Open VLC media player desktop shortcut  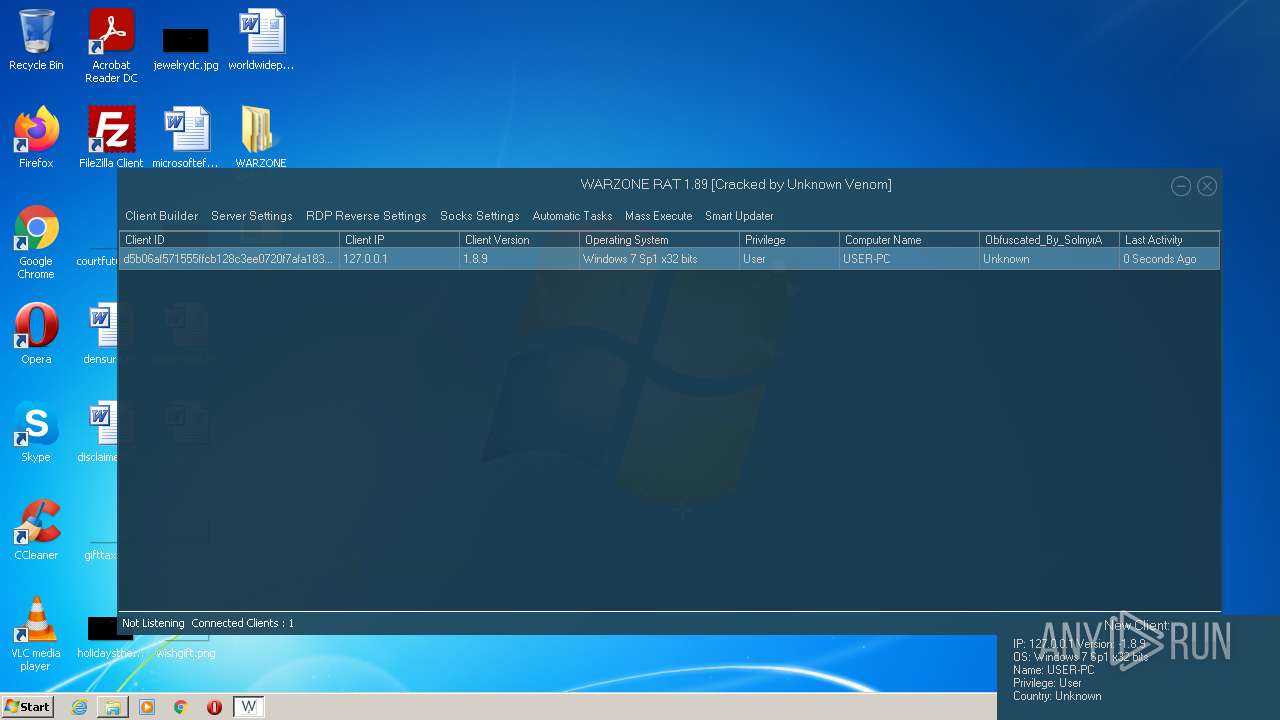point(36,634)
